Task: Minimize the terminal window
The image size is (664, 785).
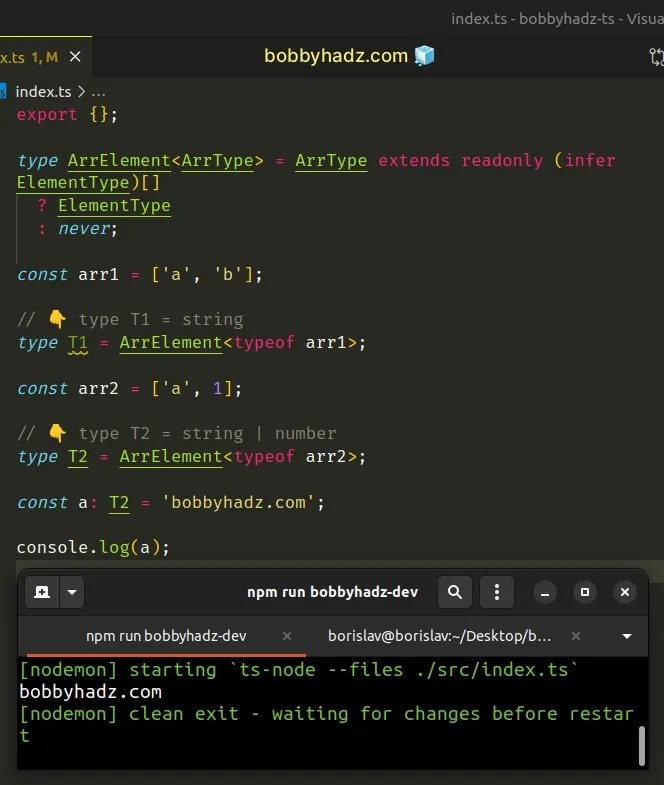Action: click(x=545, y=593)
